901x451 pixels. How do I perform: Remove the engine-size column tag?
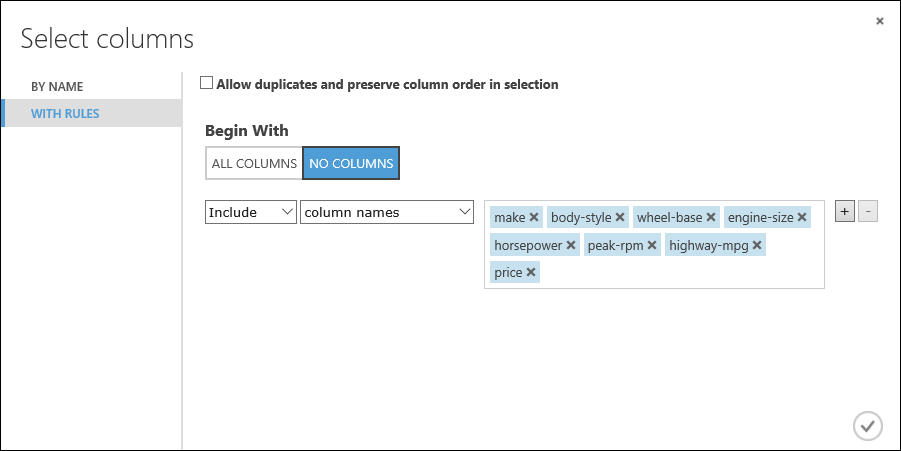pyautogui.click(x=802, y=217)
